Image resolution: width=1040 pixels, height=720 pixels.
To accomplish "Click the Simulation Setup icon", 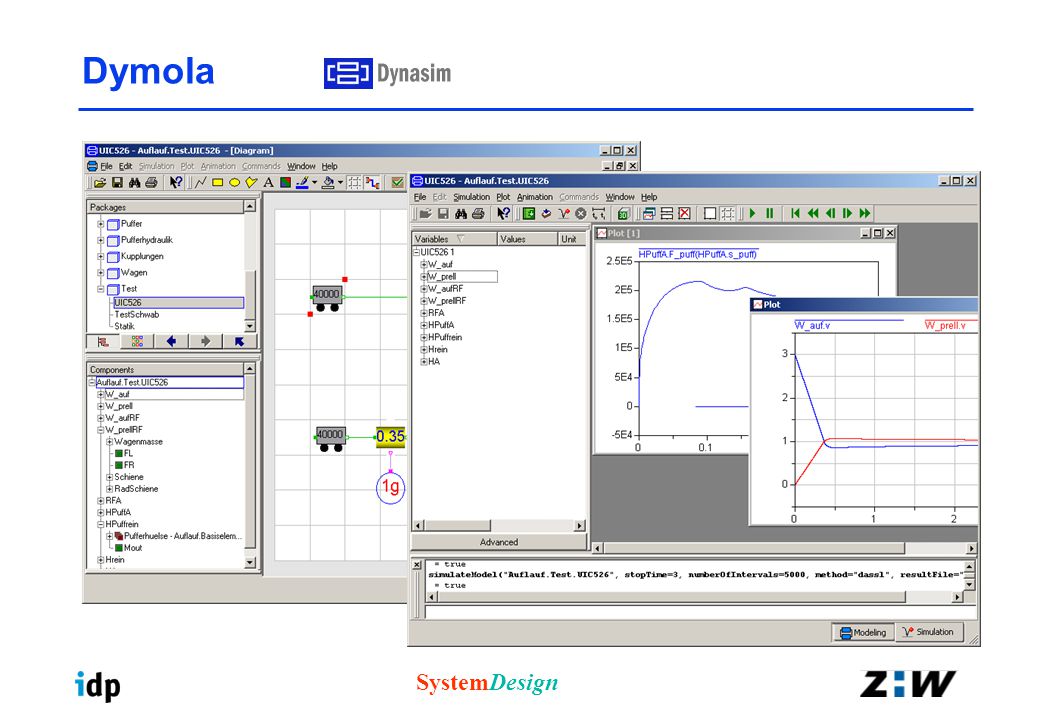I will (x=546, y=213).
